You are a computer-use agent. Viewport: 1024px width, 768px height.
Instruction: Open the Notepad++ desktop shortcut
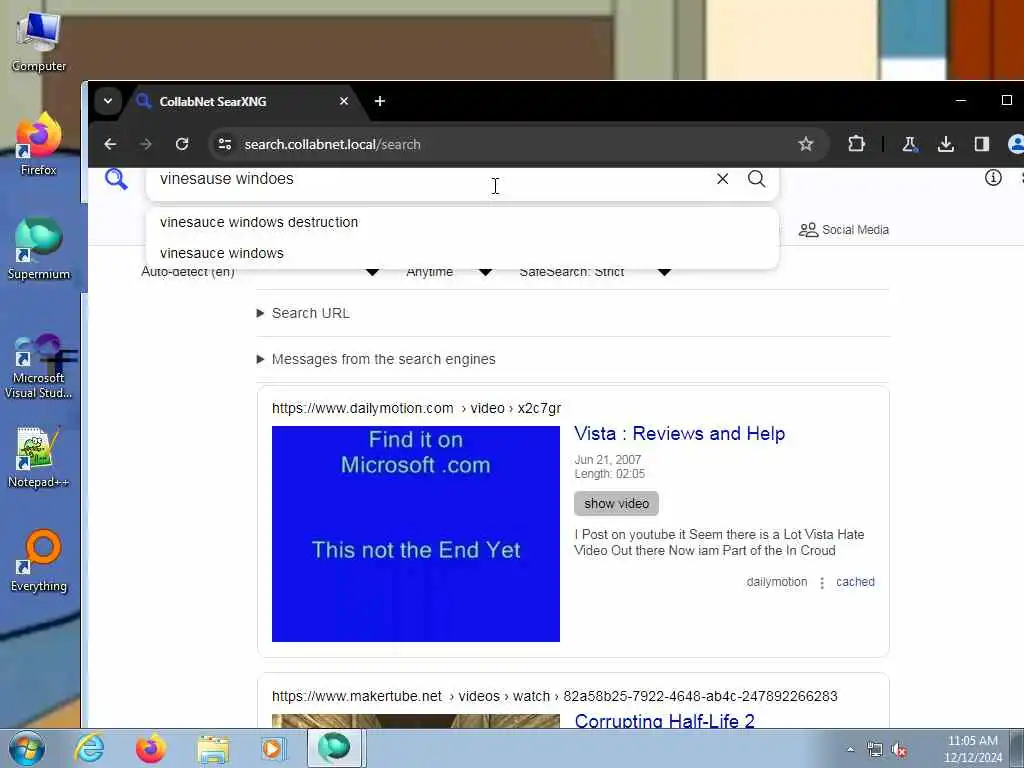pos(39,458)
